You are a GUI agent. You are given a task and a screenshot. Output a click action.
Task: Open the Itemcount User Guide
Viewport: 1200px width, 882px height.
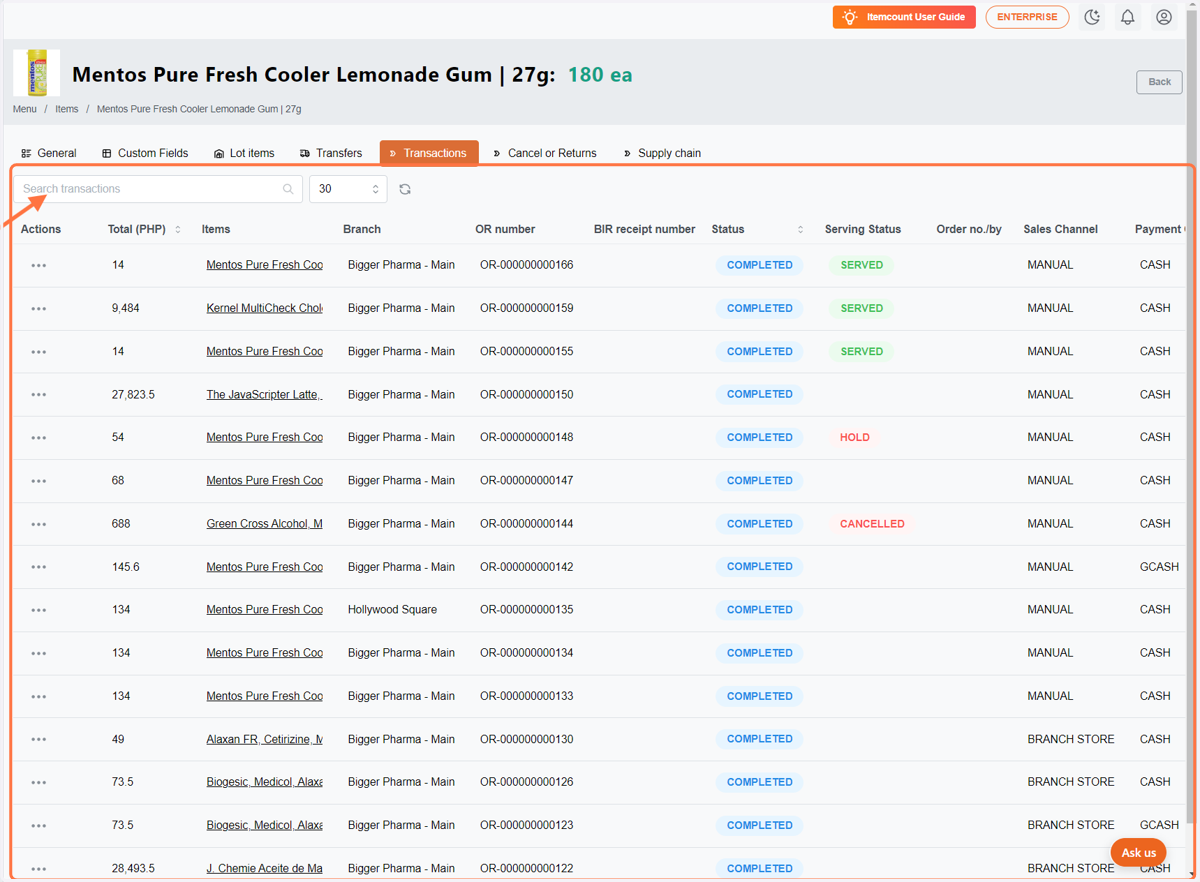tap(904, 17)
